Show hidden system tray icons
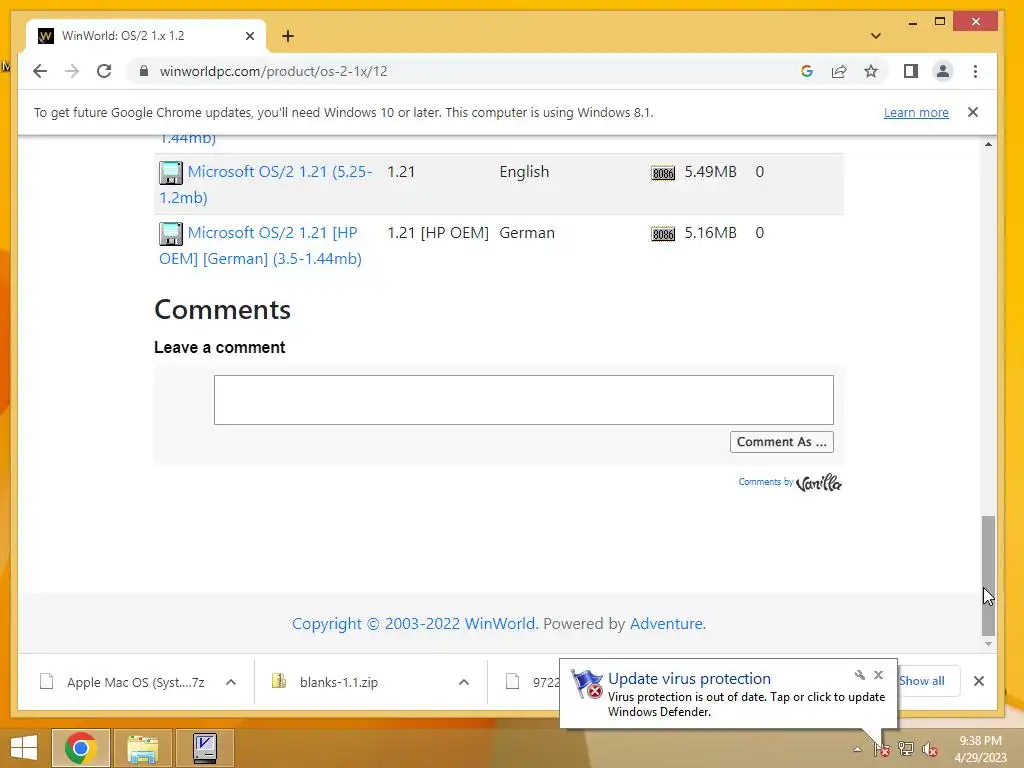 (x=857, y=749)
